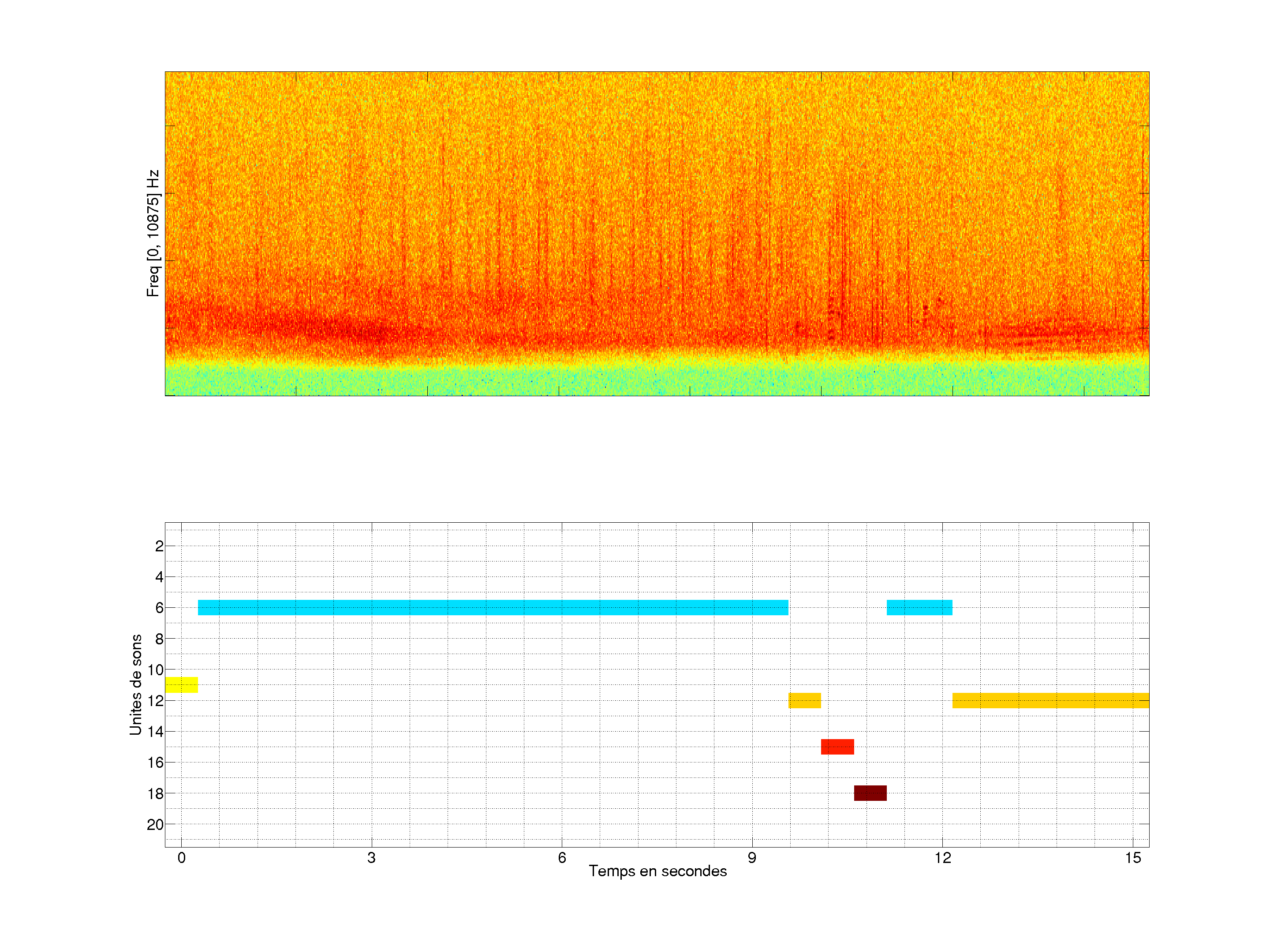Click the x-axis tick label 3
The width and height of the screenshot is (1270, 952).
[x=371, y=858]
